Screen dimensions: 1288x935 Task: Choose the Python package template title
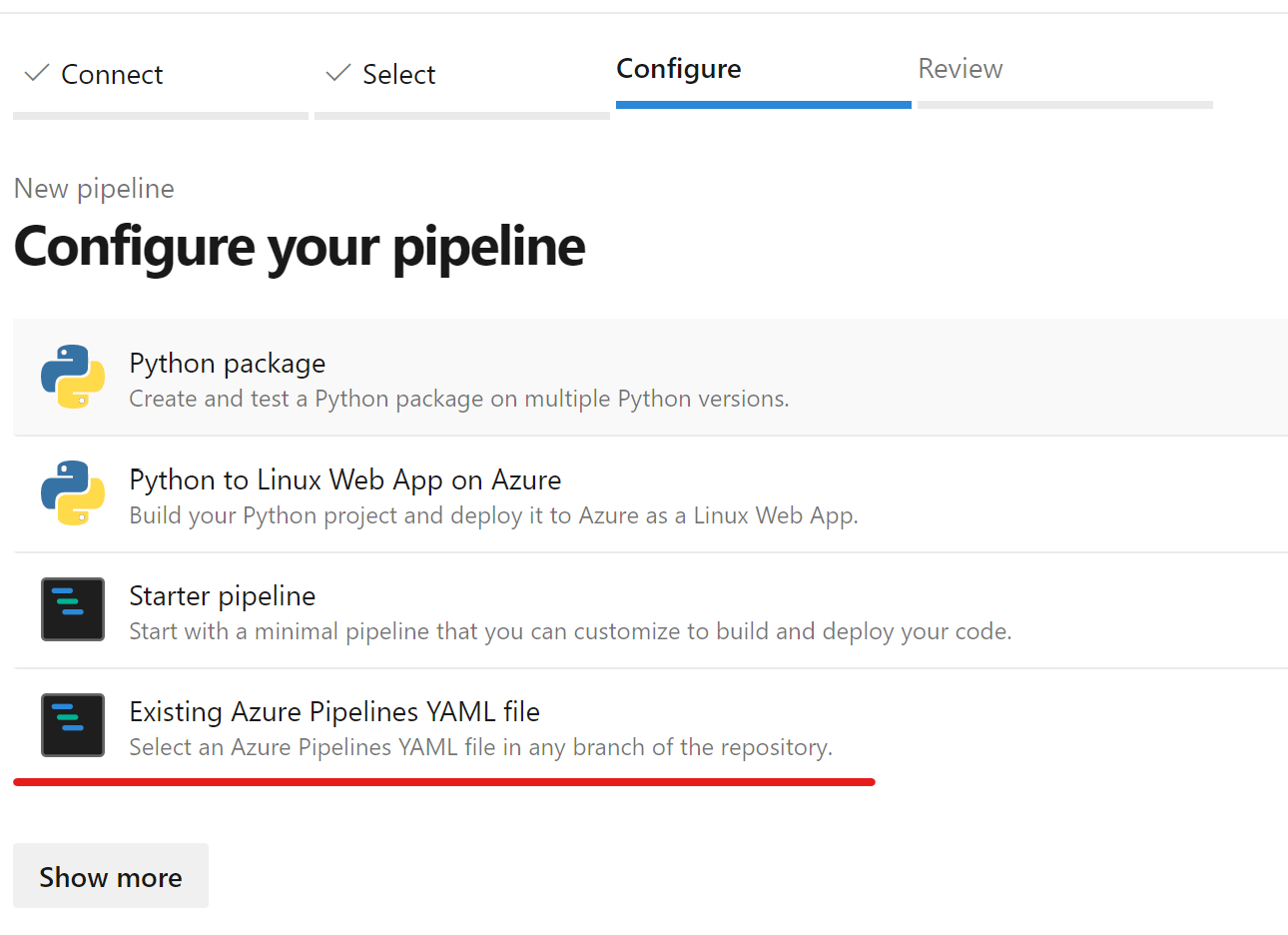pyautogui.click(x=228, y=364)
